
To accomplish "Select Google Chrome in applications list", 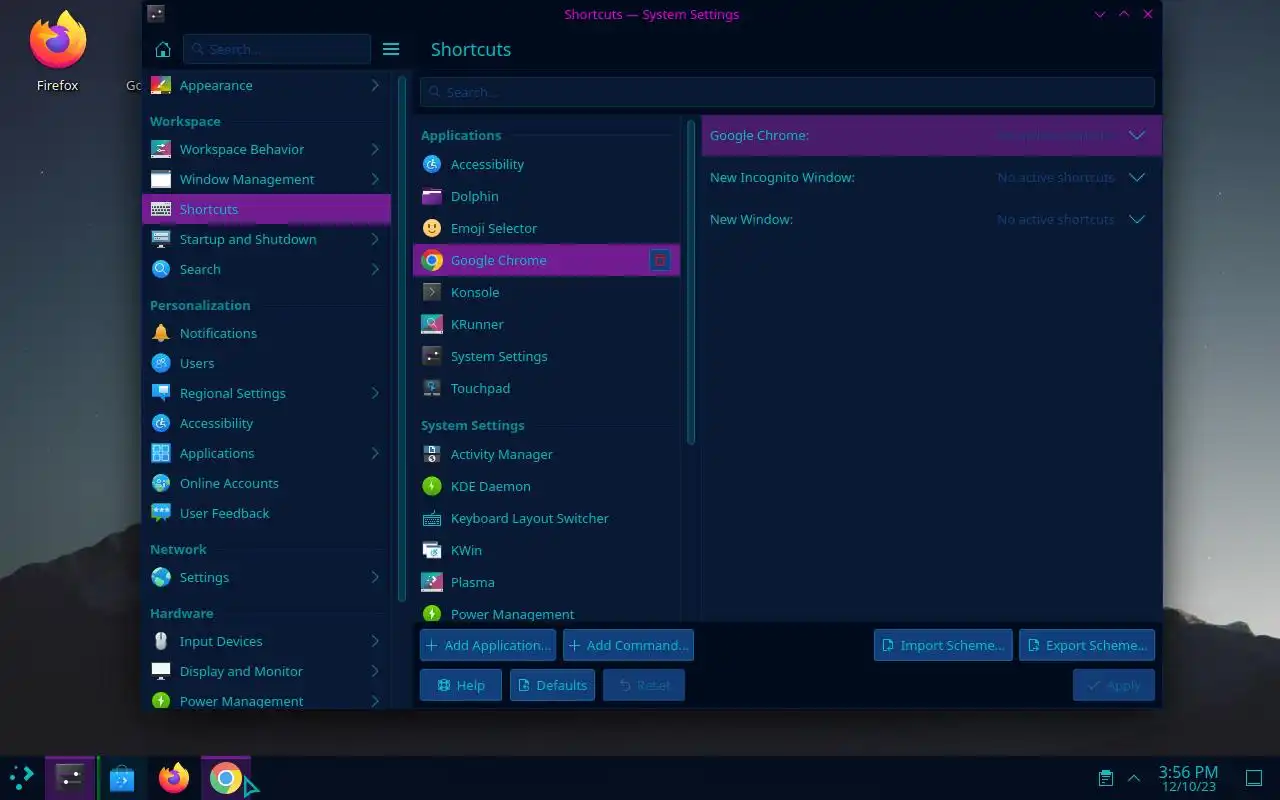I will point(546,260).
